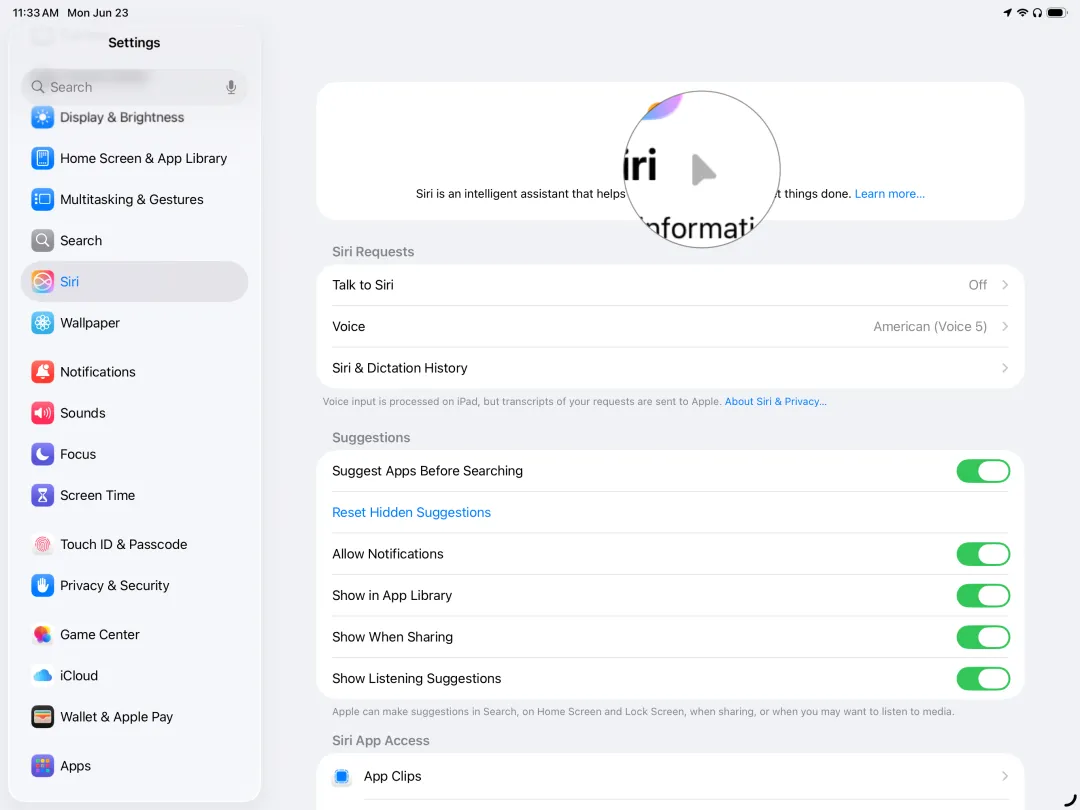Tap the Touch ID fingerprint icon
The image size is (1080, 810).
tap(42, 544)
